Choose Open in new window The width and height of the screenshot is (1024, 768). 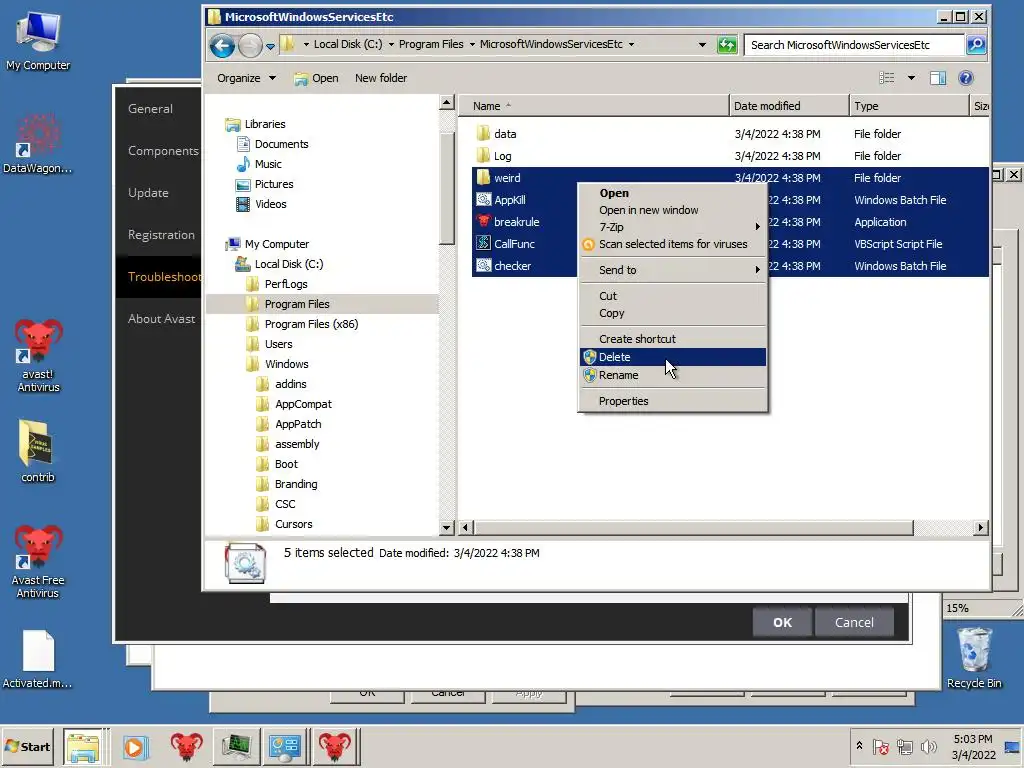[673, 210]
